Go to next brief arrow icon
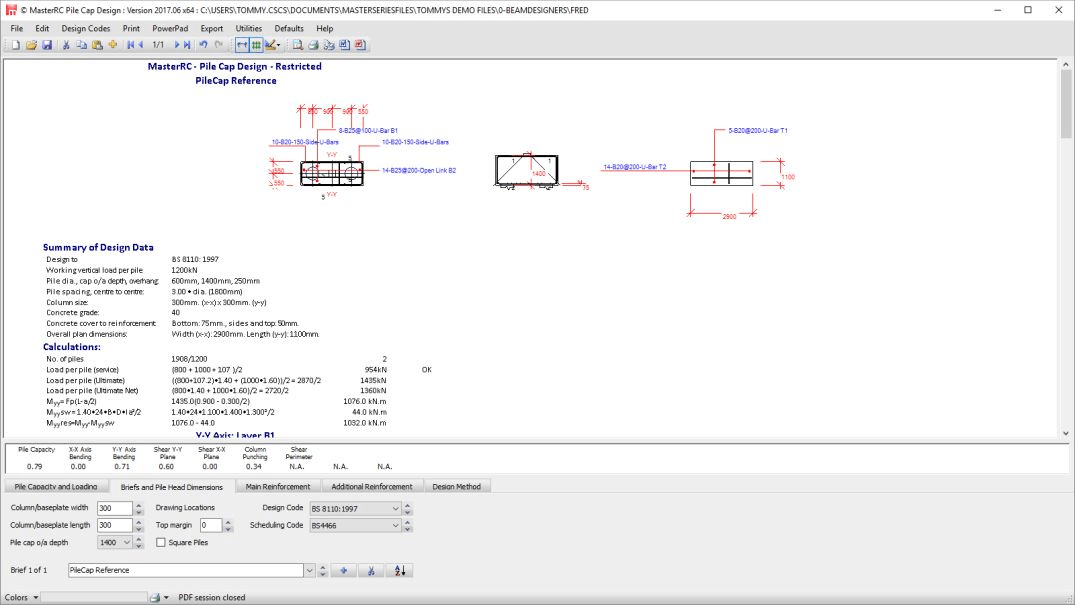Viewport: 1075px width, 605px height. (x=176, y=45)
